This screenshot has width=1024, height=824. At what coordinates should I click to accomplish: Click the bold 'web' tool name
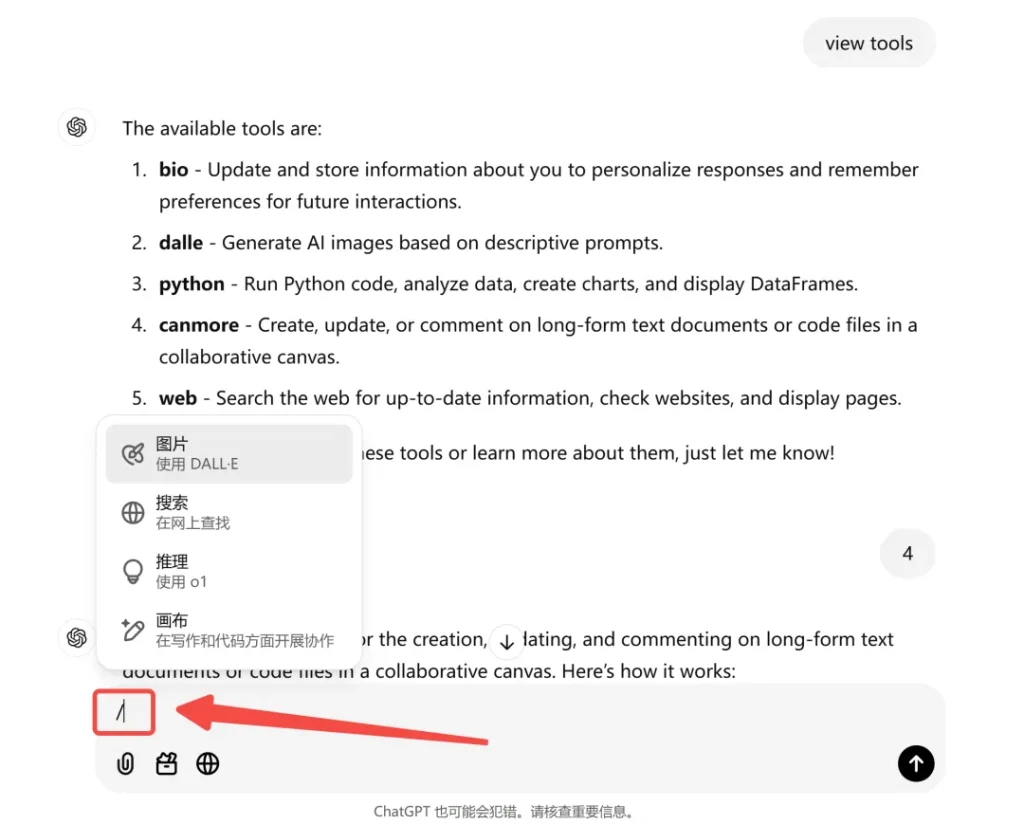coord(178,398)
